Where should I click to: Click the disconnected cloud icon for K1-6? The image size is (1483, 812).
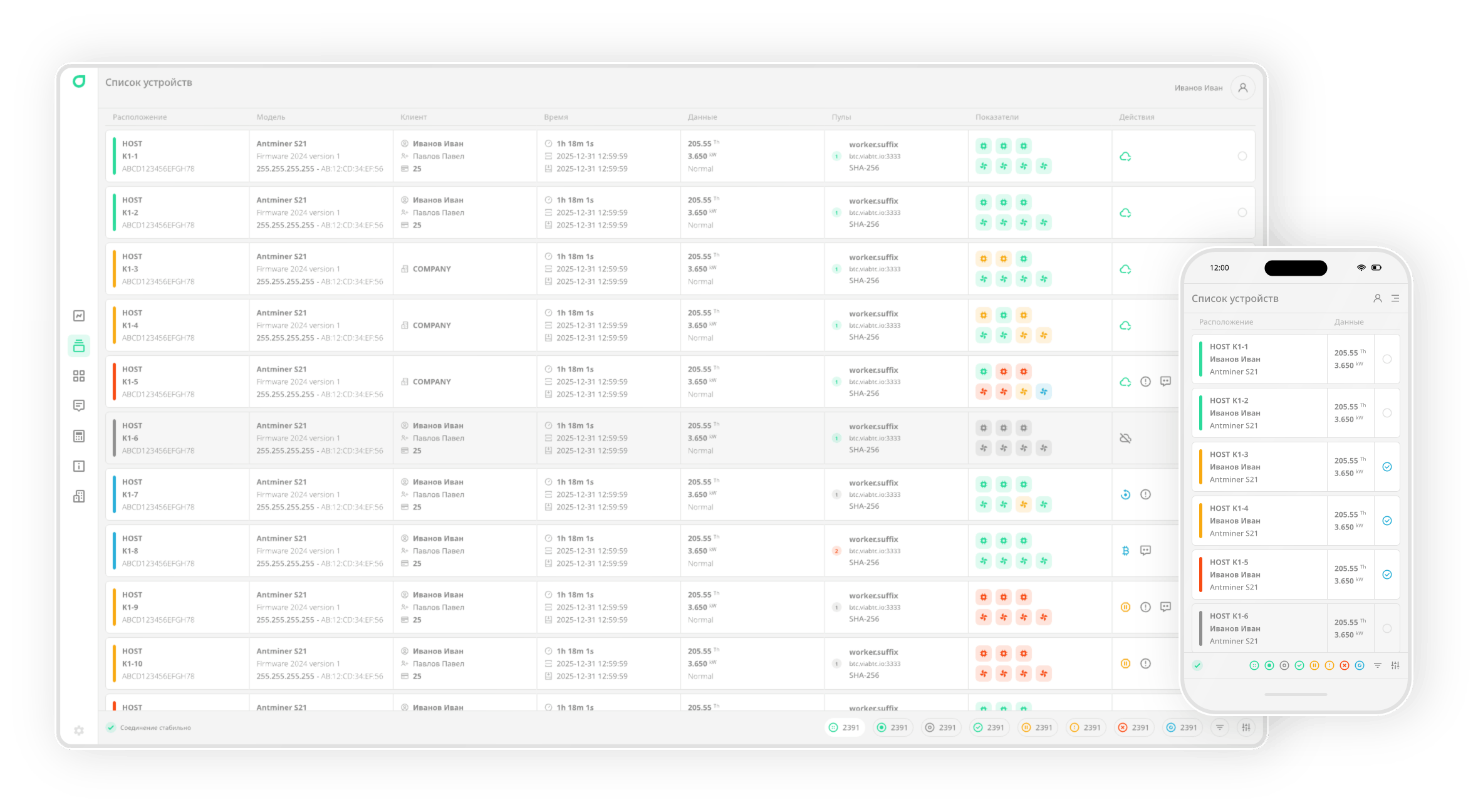coord(1125,438)
